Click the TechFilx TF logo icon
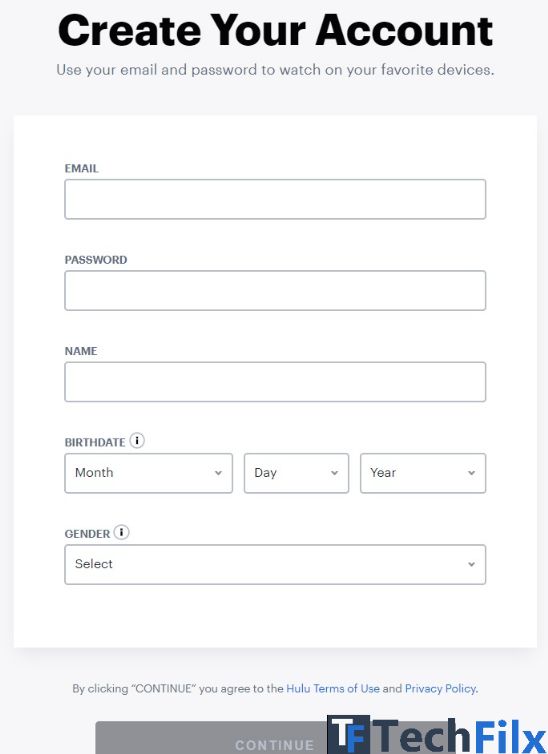The height and width of the screenshot is (754, 548). (349, 735)
